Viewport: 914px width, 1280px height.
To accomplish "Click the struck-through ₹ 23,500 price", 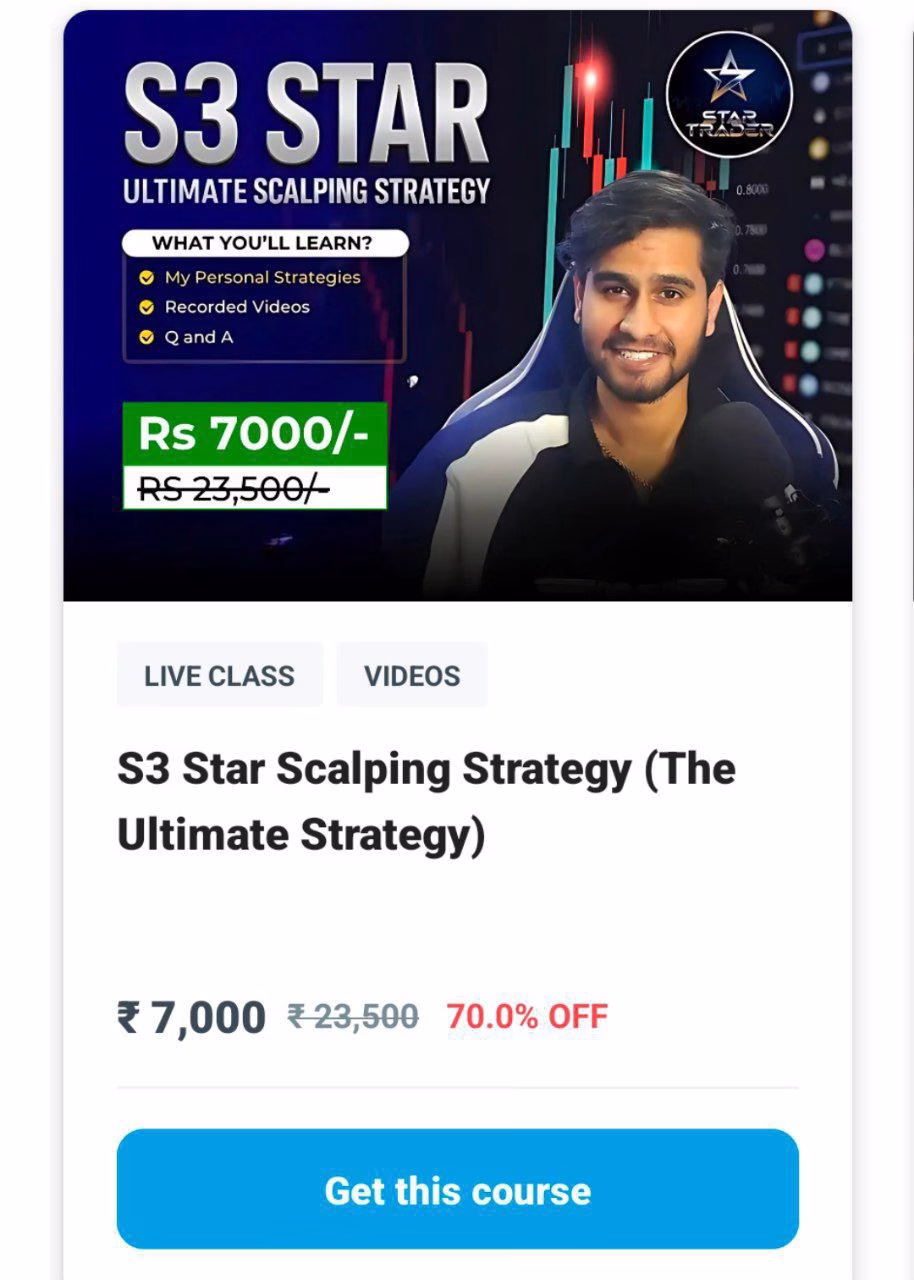I will [353, 1017].
